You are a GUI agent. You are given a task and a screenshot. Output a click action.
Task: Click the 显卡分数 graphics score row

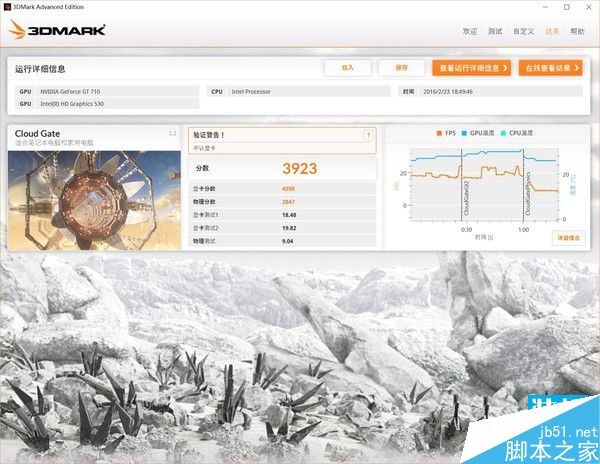pyautogui.click(x=282, y=189)
